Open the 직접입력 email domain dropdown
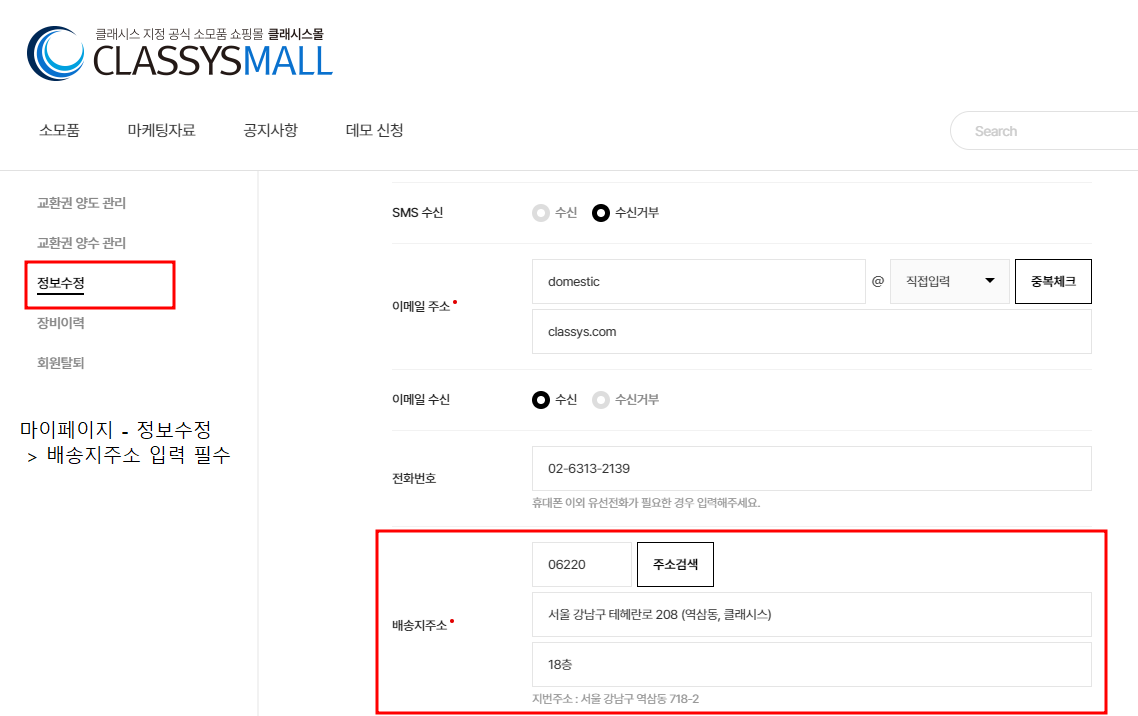1138x716 pixels. pyautogui.click(x=948, y=281)
